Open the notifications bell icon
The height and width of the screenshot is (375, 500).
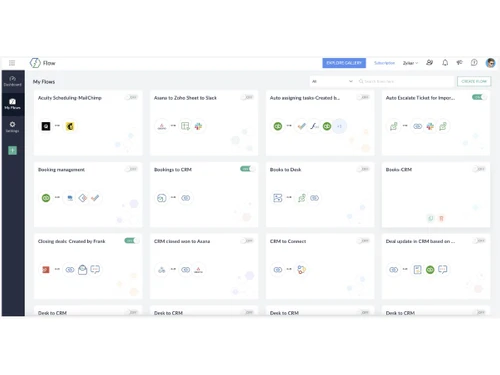coord(445,63)
